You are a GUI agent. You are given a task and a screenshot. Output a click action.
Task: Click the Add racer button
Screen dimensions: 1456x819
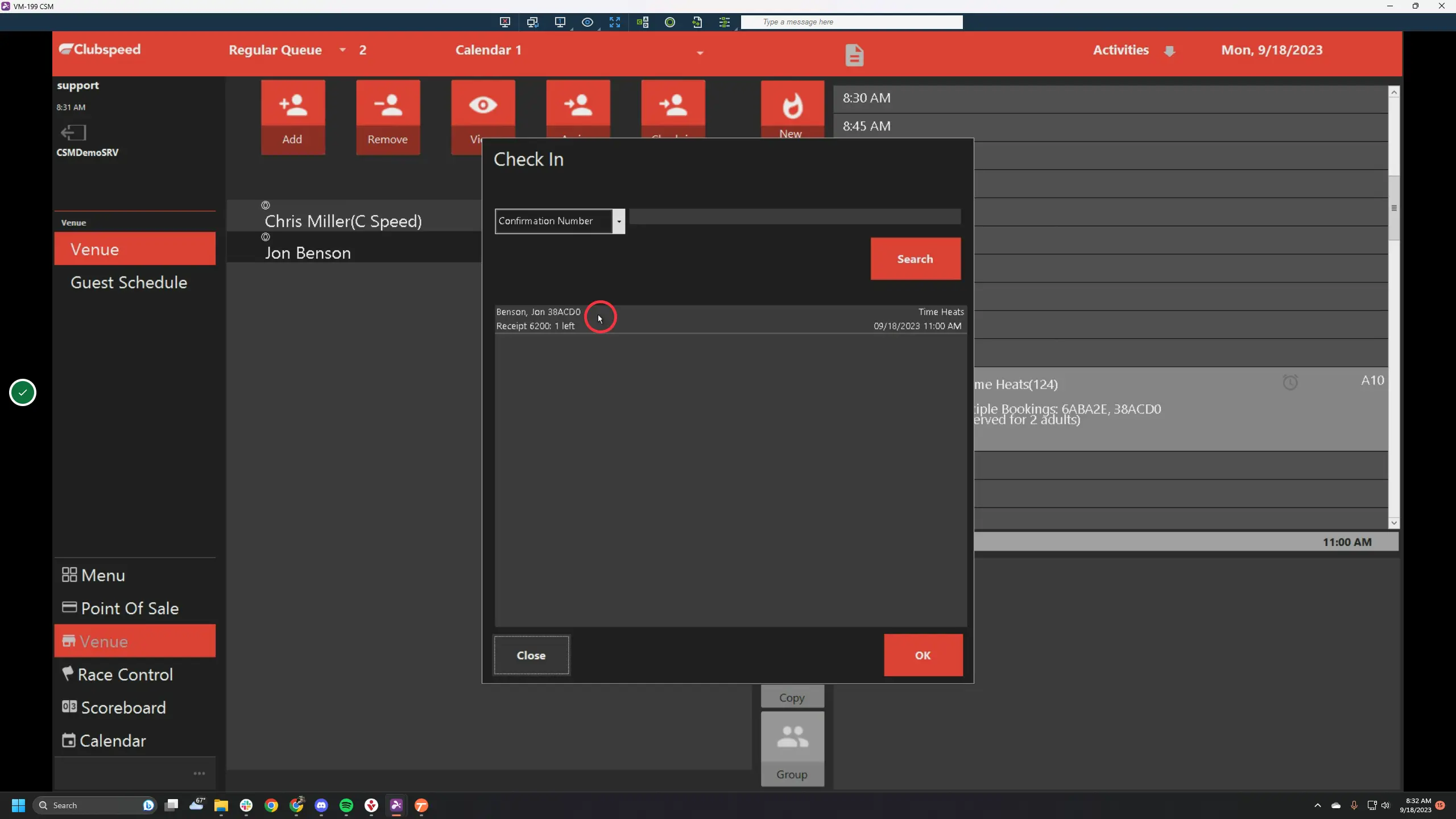click(293, 117)
